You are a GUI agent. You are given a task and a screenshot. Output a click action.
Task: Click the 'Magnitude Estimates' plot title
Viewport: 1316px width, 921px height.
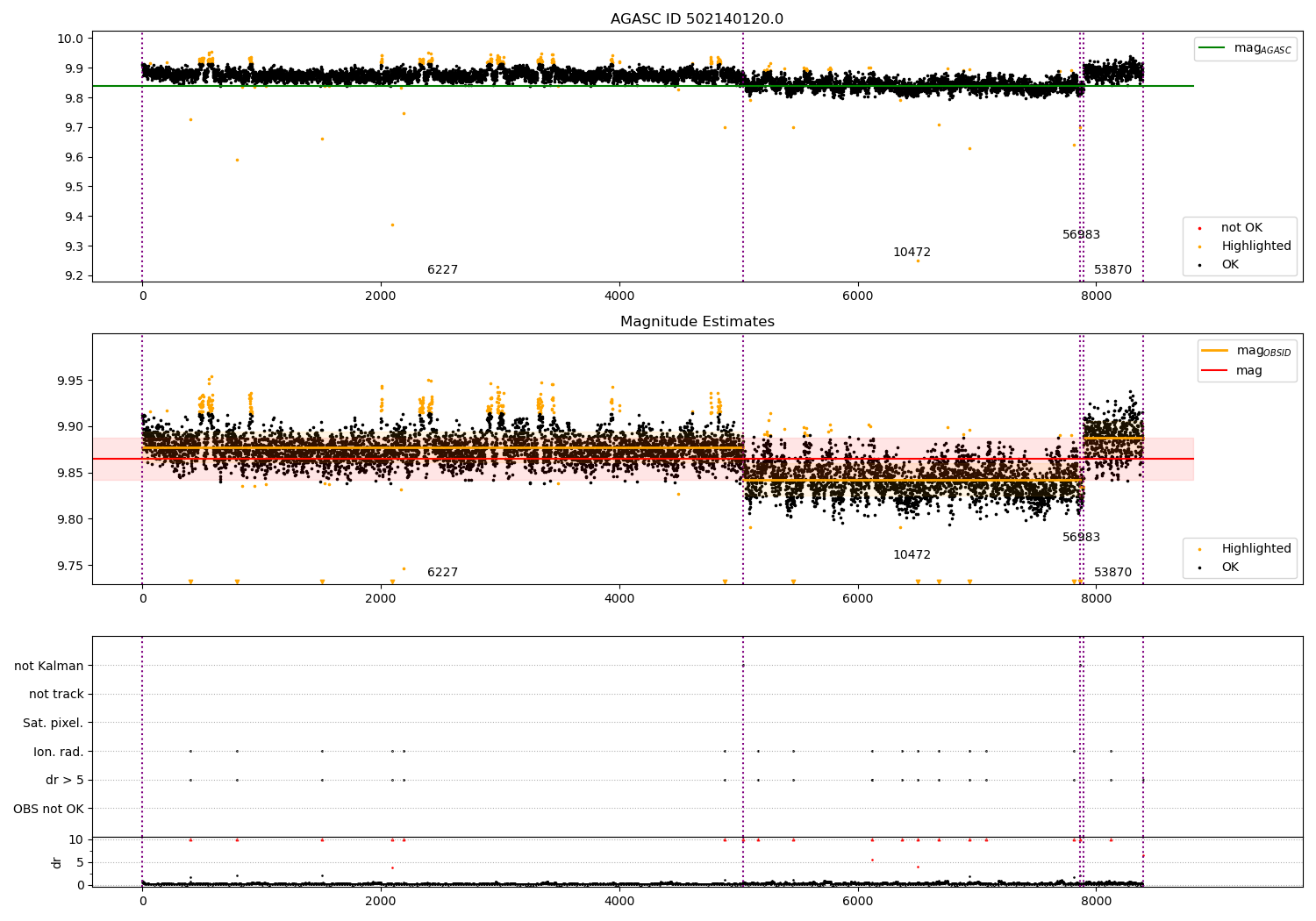[697, 322]
